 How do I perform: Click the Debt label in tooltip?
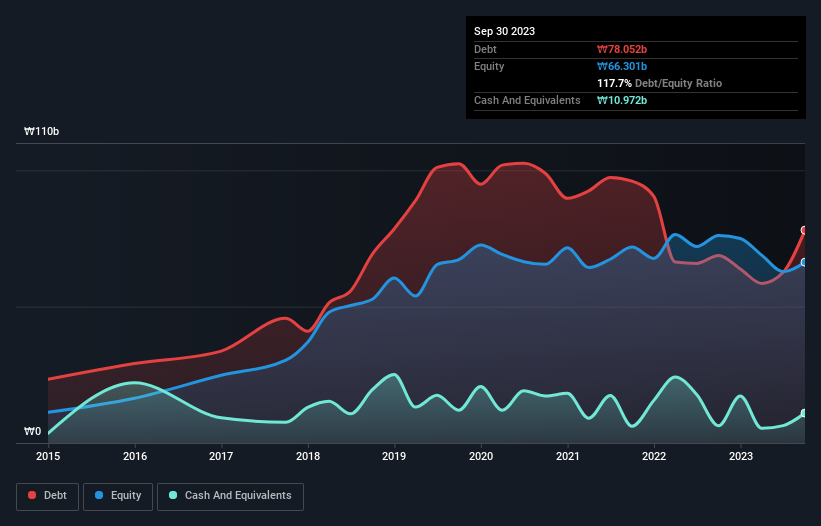coord(485,49)
